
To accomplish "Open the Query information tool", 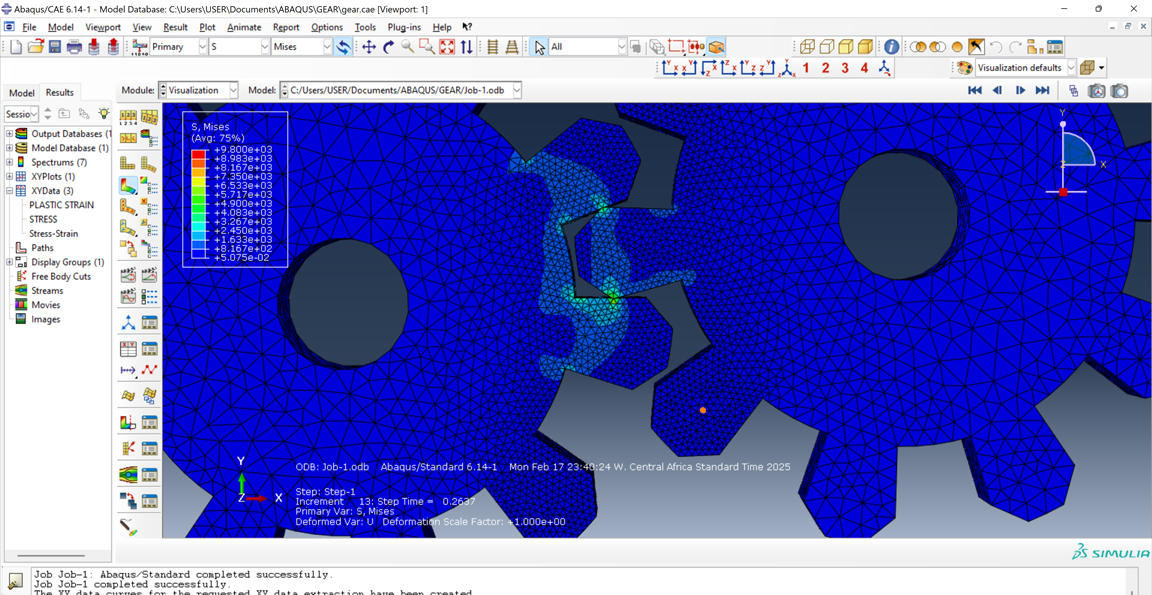I will [891, 47].
